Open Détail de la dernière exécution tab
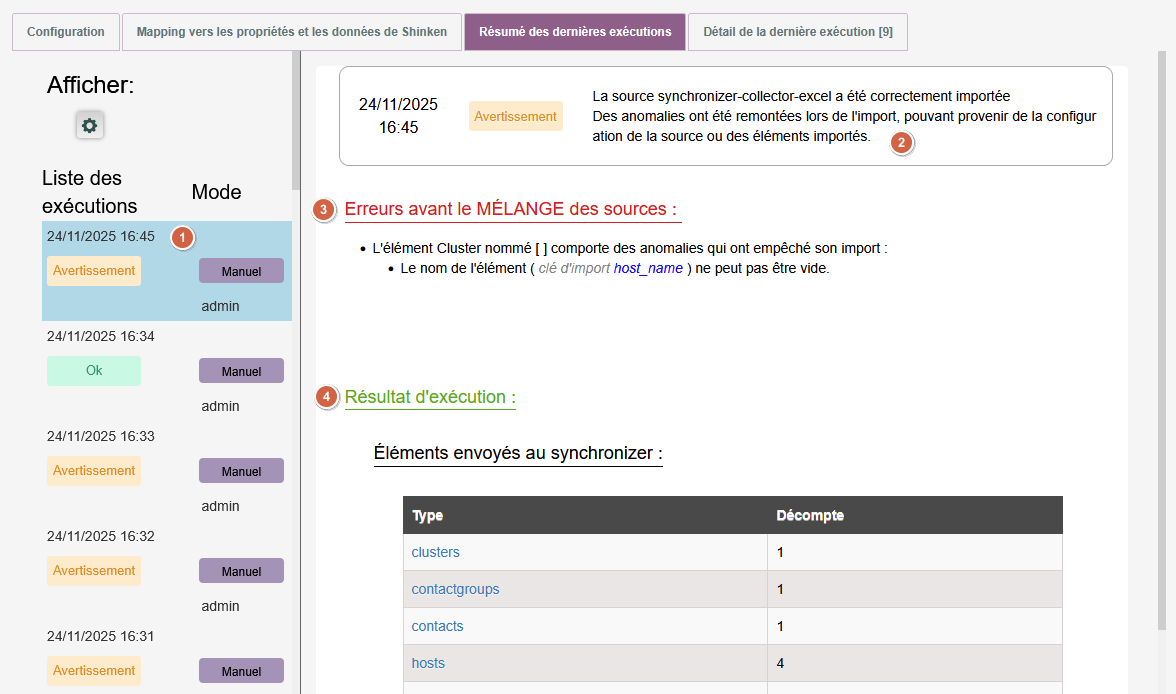Screen dimensions: 1176x694 [x=798, y=32]
